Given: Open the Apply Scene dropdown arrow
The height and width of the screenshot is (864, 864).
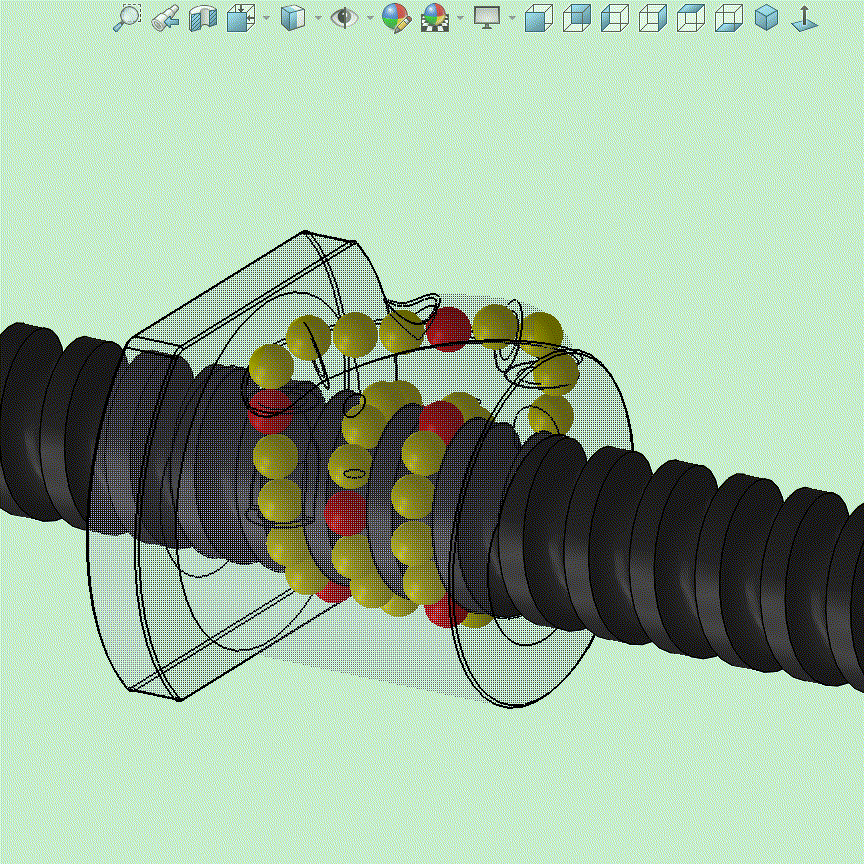Looking at the screenshot, I should pos(460,17).
